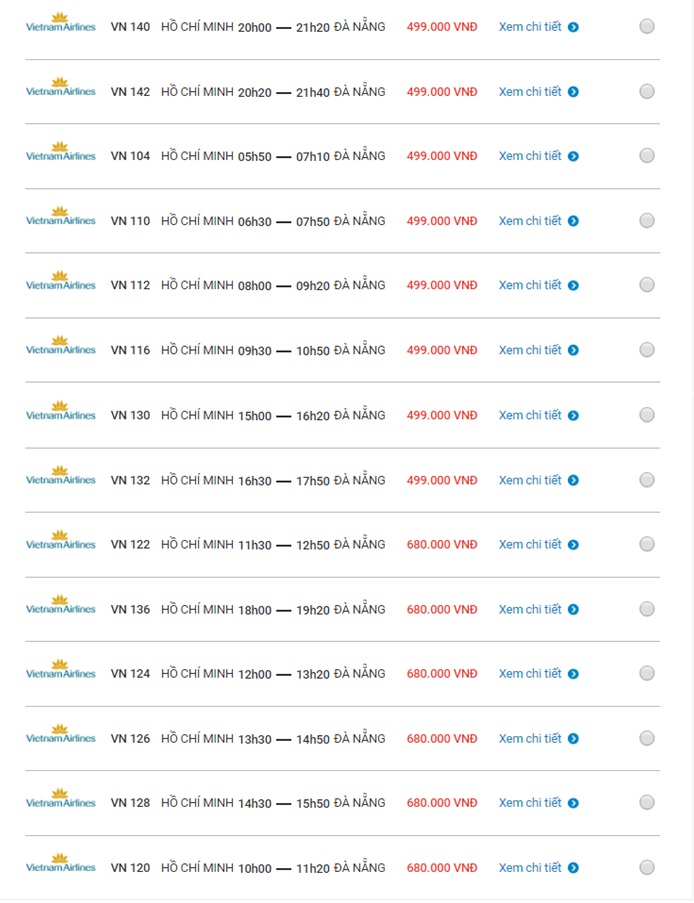Expand flight VN 130's details with its arrow icon

(573, 414)
